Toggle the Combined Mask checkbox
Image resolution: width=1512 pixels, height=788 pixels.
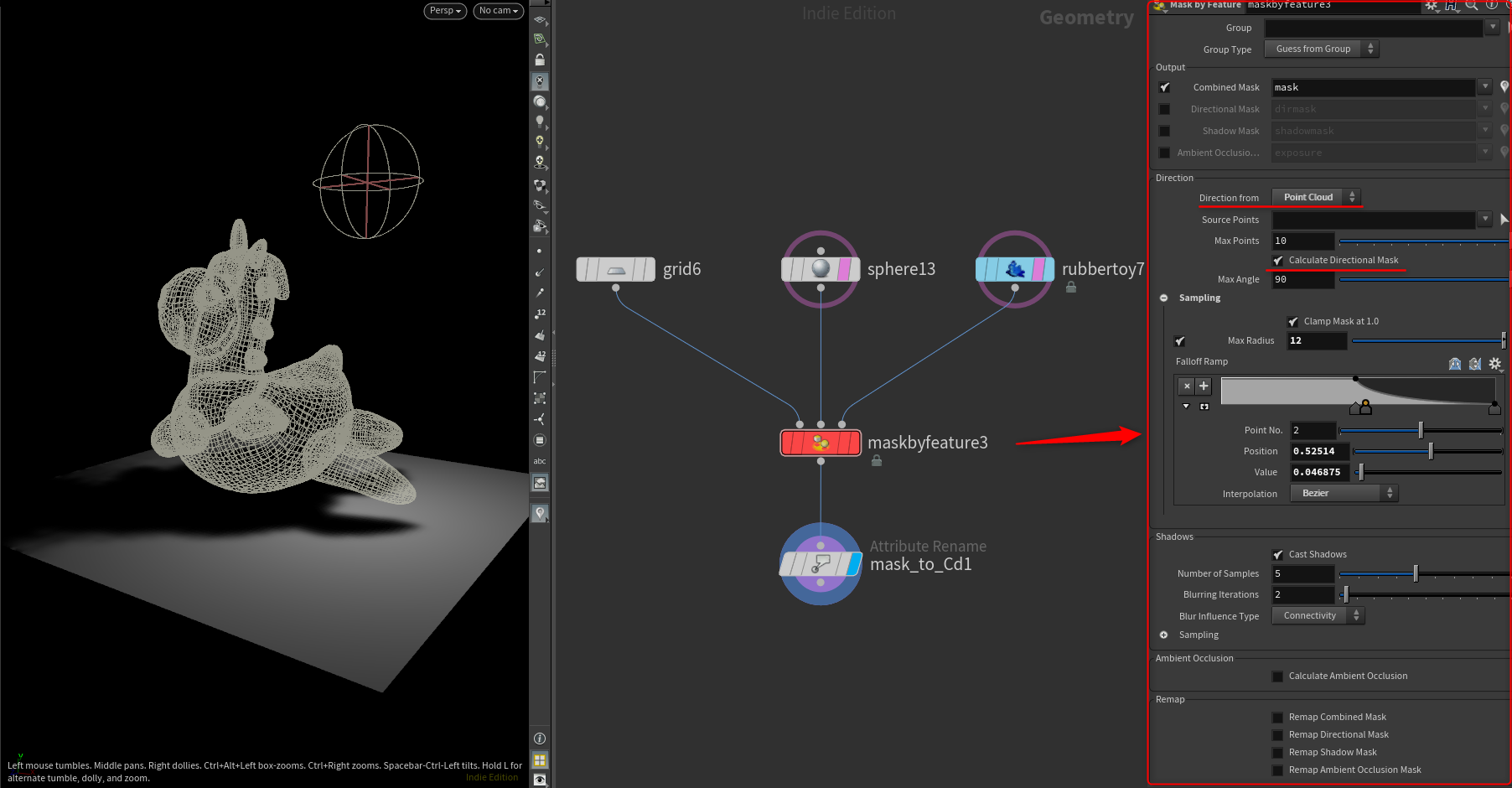click(x=1165, y=87)
